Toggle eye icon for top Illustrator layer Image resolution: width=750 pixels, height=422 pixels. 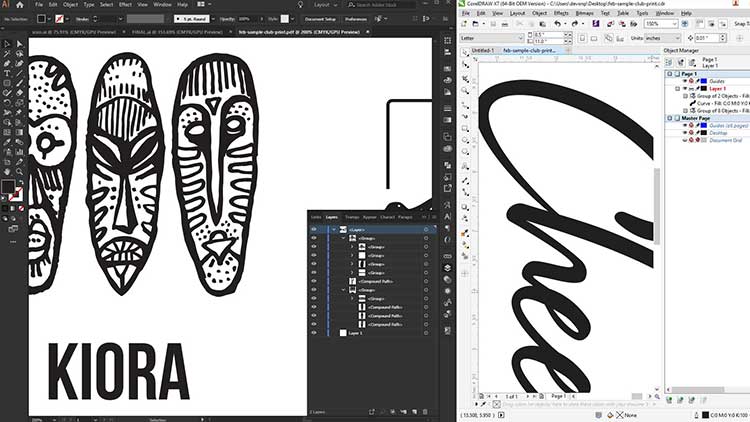coord(313,229)
